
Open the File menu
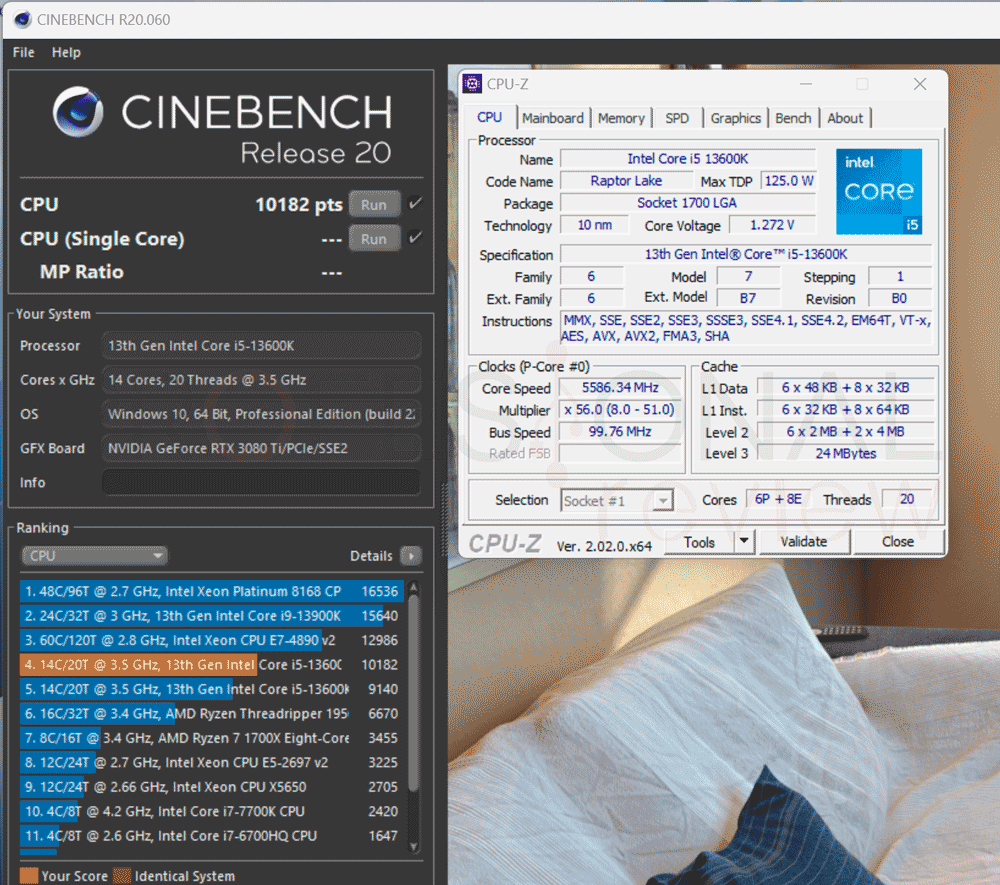(24, 52)
